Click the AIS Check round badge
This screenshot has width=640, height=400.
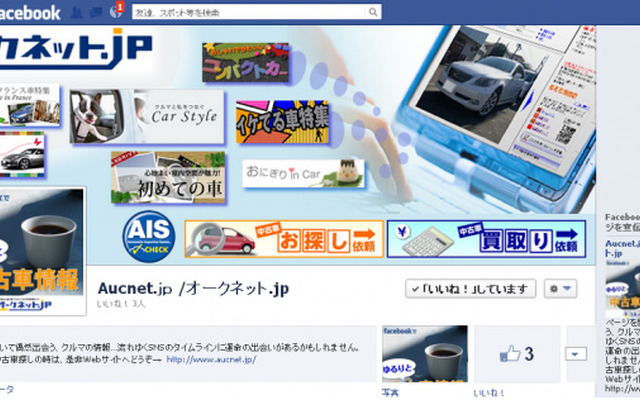(x=149, y=236)
